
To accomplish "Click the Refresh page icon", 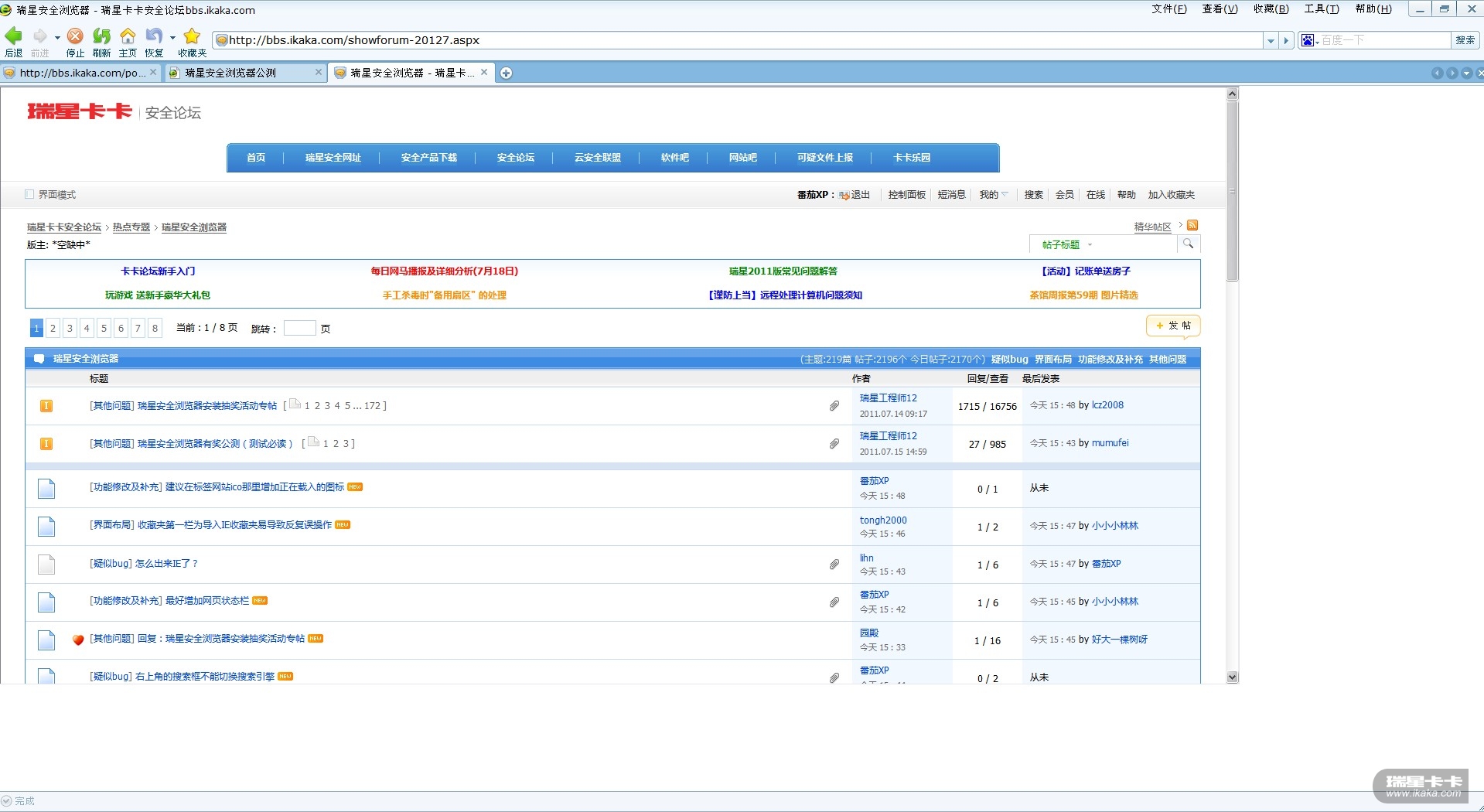I will (x=101, y=36).
